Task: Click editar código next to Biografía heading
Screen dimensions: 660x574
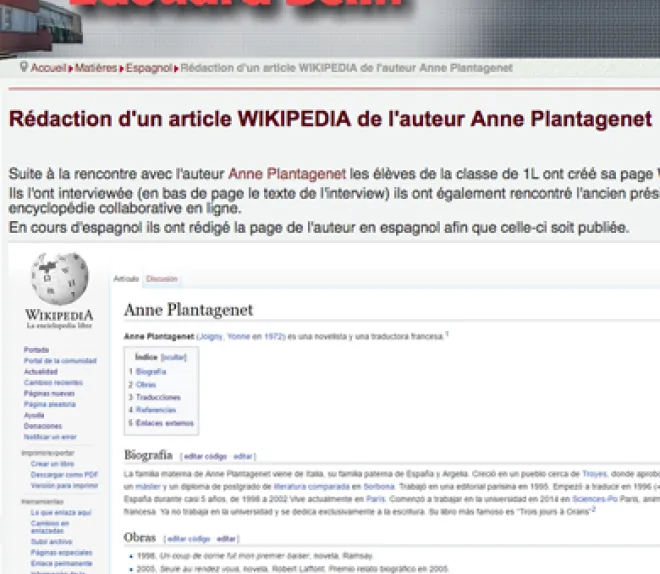Action: 205,456
